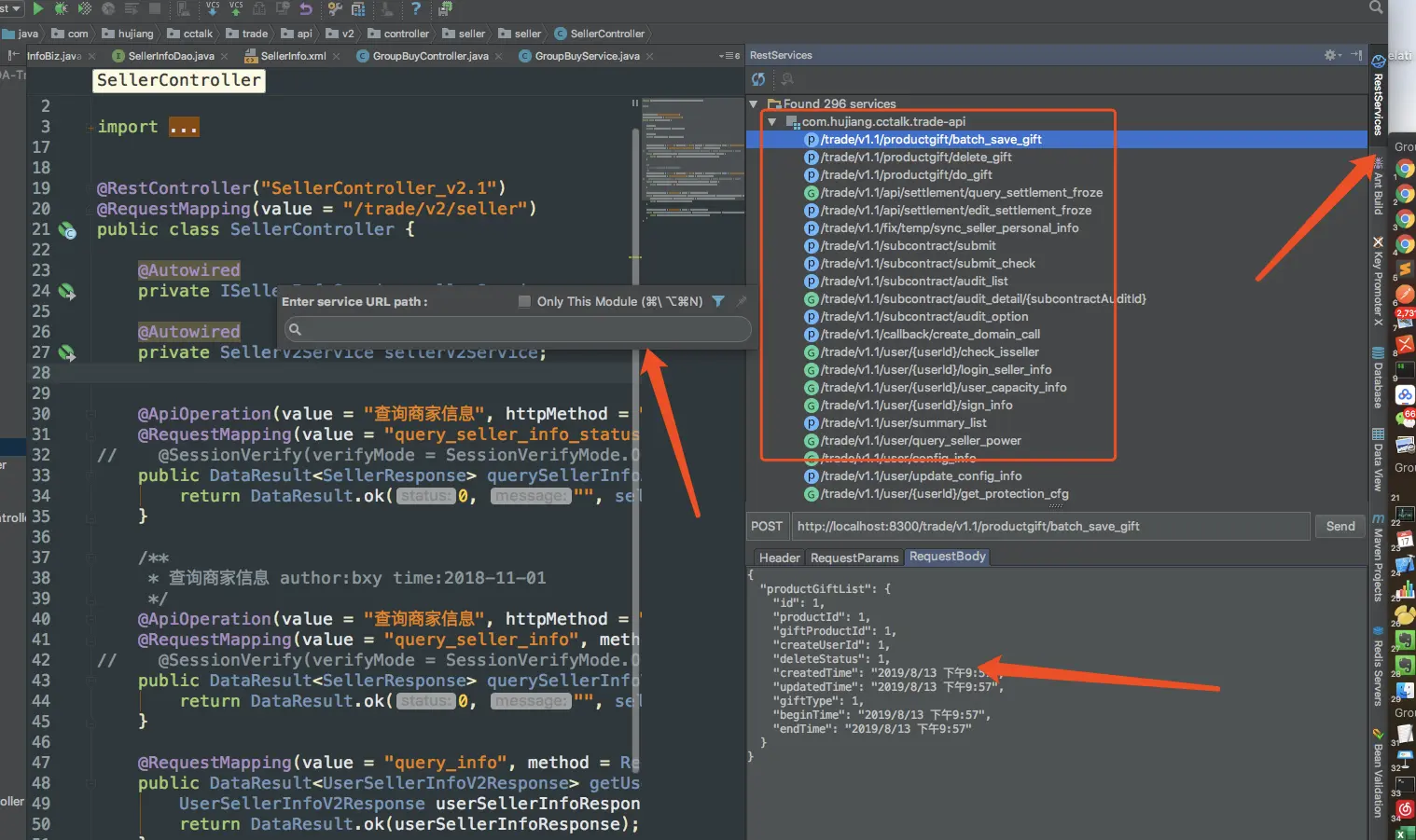Select the update_config_info service
The image size is (1416, 840).
(922, 475)
